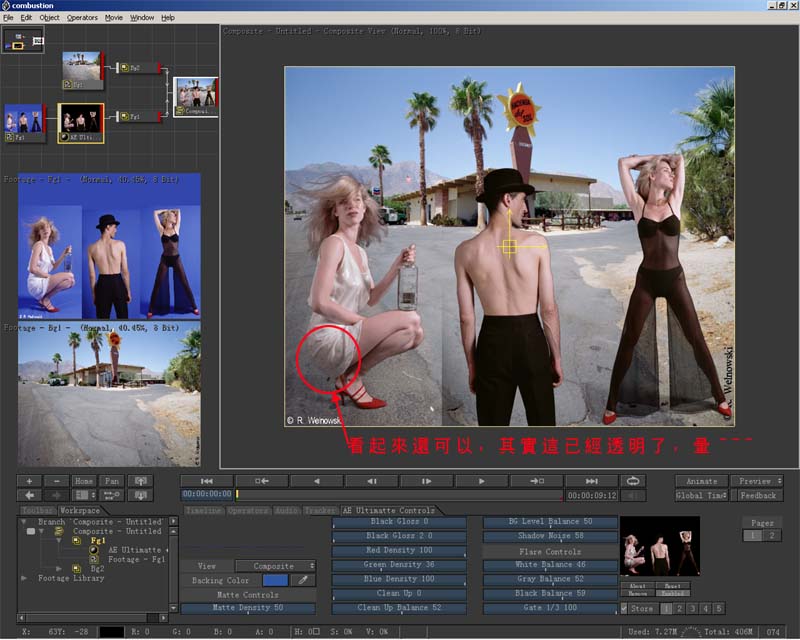Open the File menu
800x640 pixels.
[x=8, y=17]
